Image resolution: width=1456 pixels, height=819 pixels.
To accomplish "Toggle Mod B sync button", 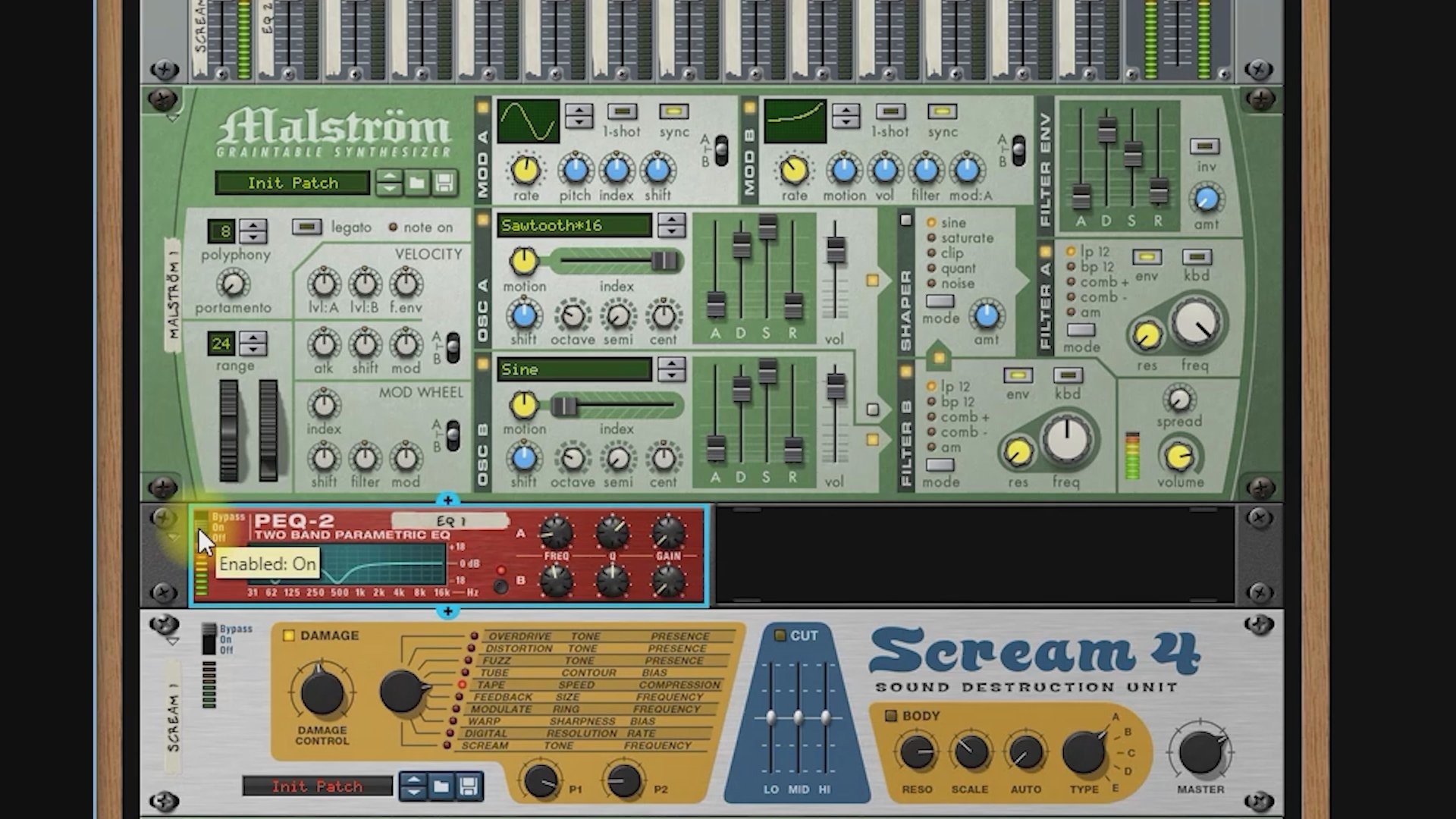I will click(942, 111).
